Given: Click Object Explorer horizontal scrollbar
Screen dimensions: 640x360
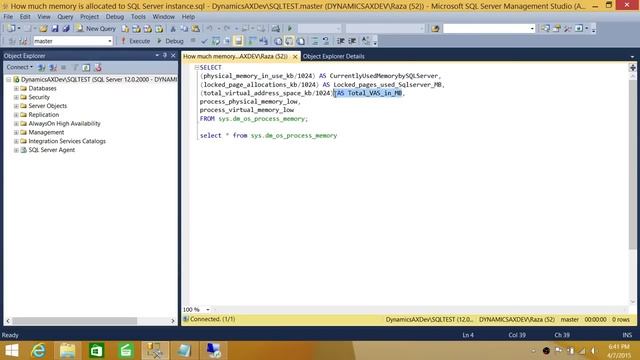Looking at the screenshot, I should coord(74,321).
